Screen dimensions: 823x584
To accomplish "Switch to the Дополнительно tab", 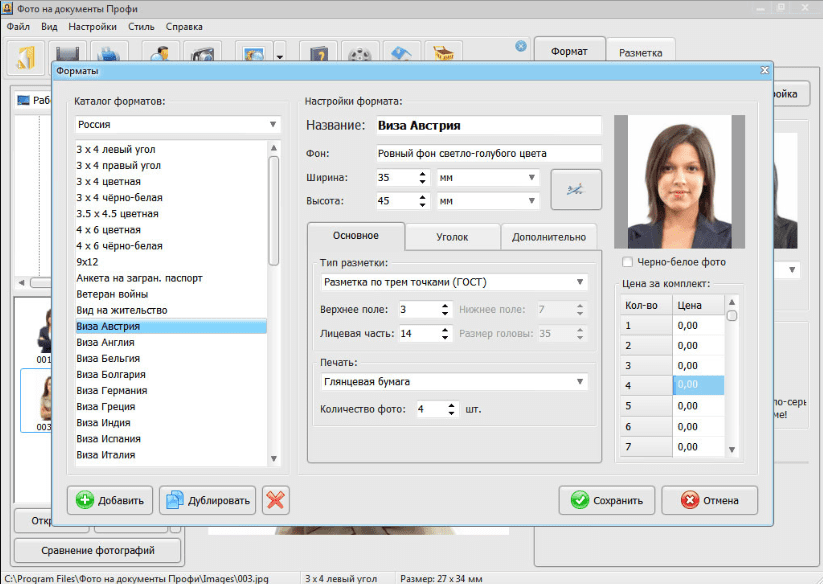I will tap(548, 237).
